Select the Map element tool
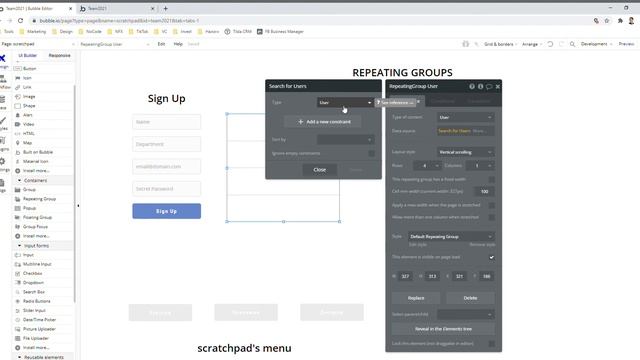Screen dimensions: 640x360 (x=27, y=143)
